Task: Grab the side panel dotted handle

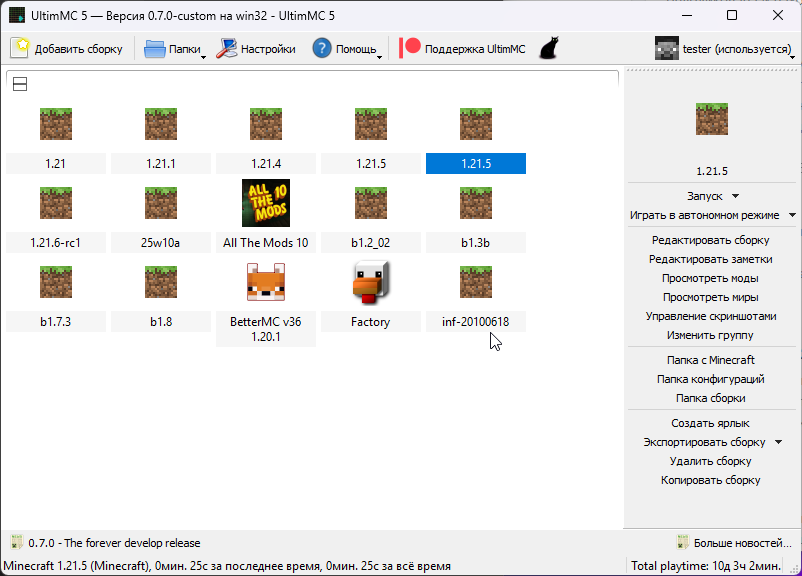Action: pos(711,70)
